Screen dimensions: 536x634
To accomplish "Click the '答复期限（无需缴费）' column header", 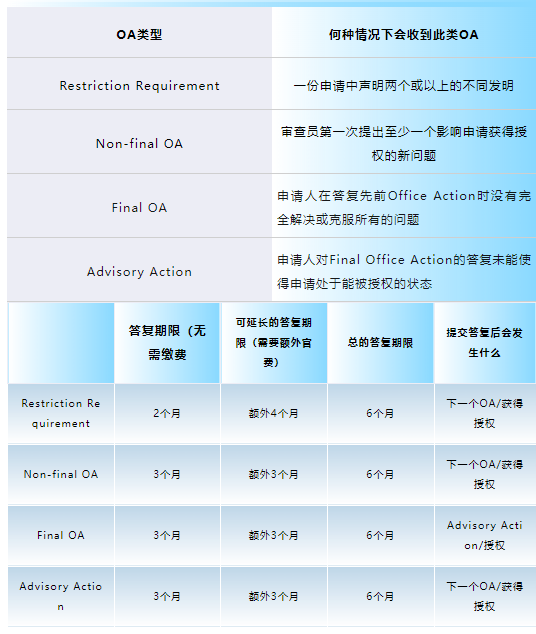I will (x=167, y=342).
